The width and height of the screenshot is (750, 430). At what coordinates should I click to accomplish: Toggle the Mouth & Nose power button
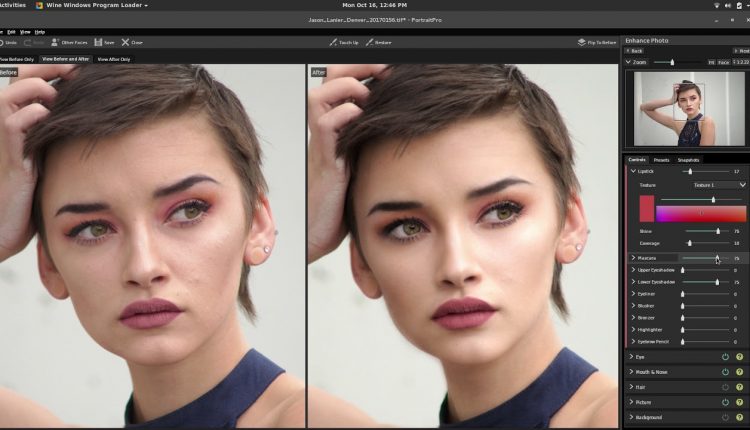coord(725,372)
